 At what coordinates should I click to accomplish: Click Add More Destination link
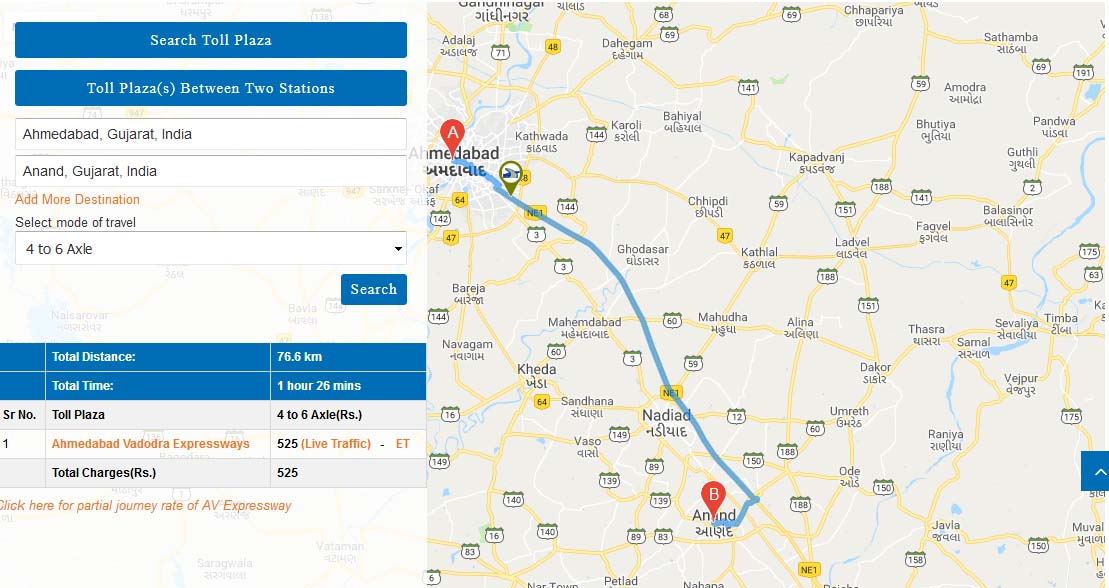77,200
